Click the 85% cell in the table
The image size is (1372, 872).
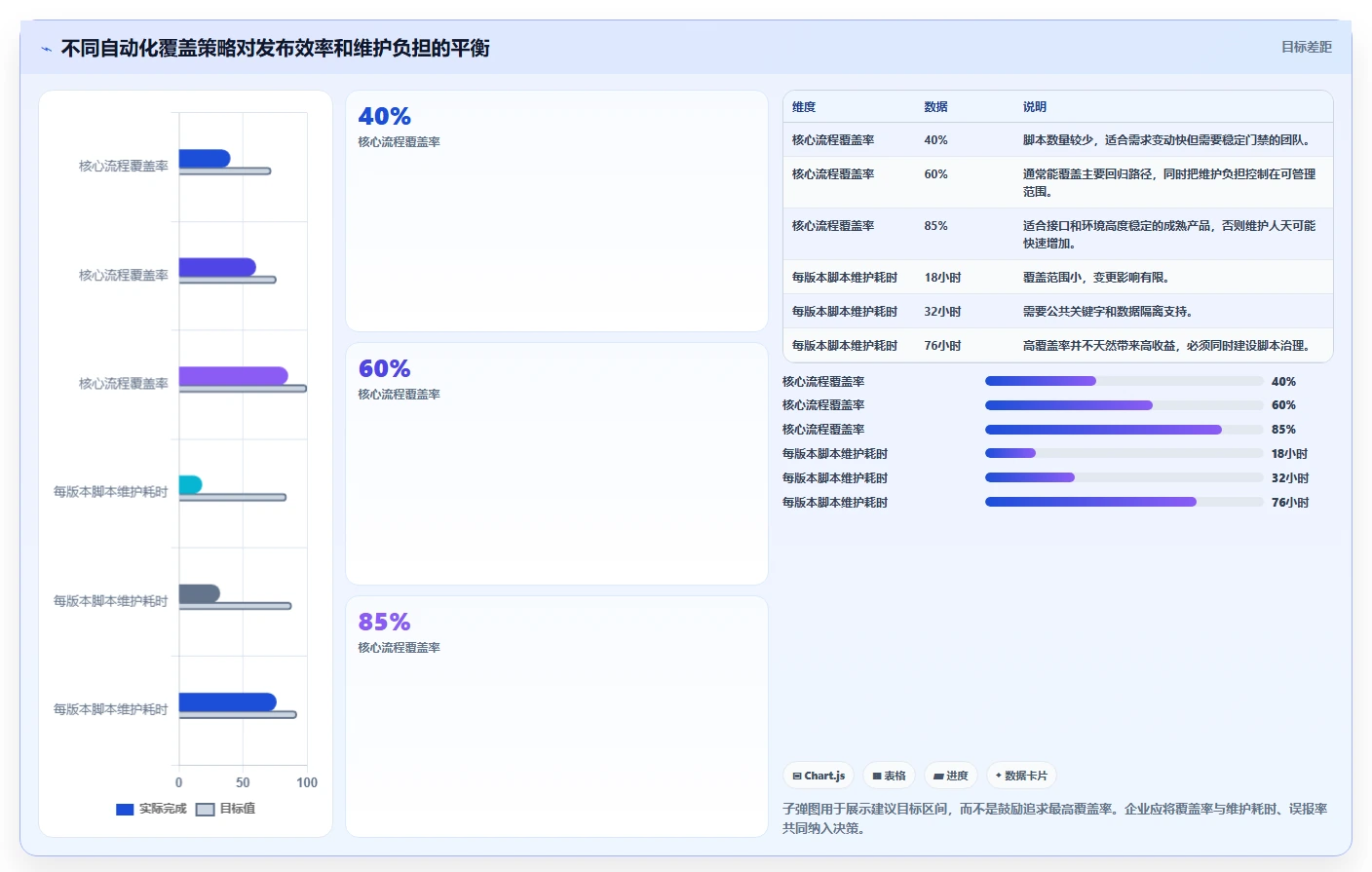click(x=935, y=226)
